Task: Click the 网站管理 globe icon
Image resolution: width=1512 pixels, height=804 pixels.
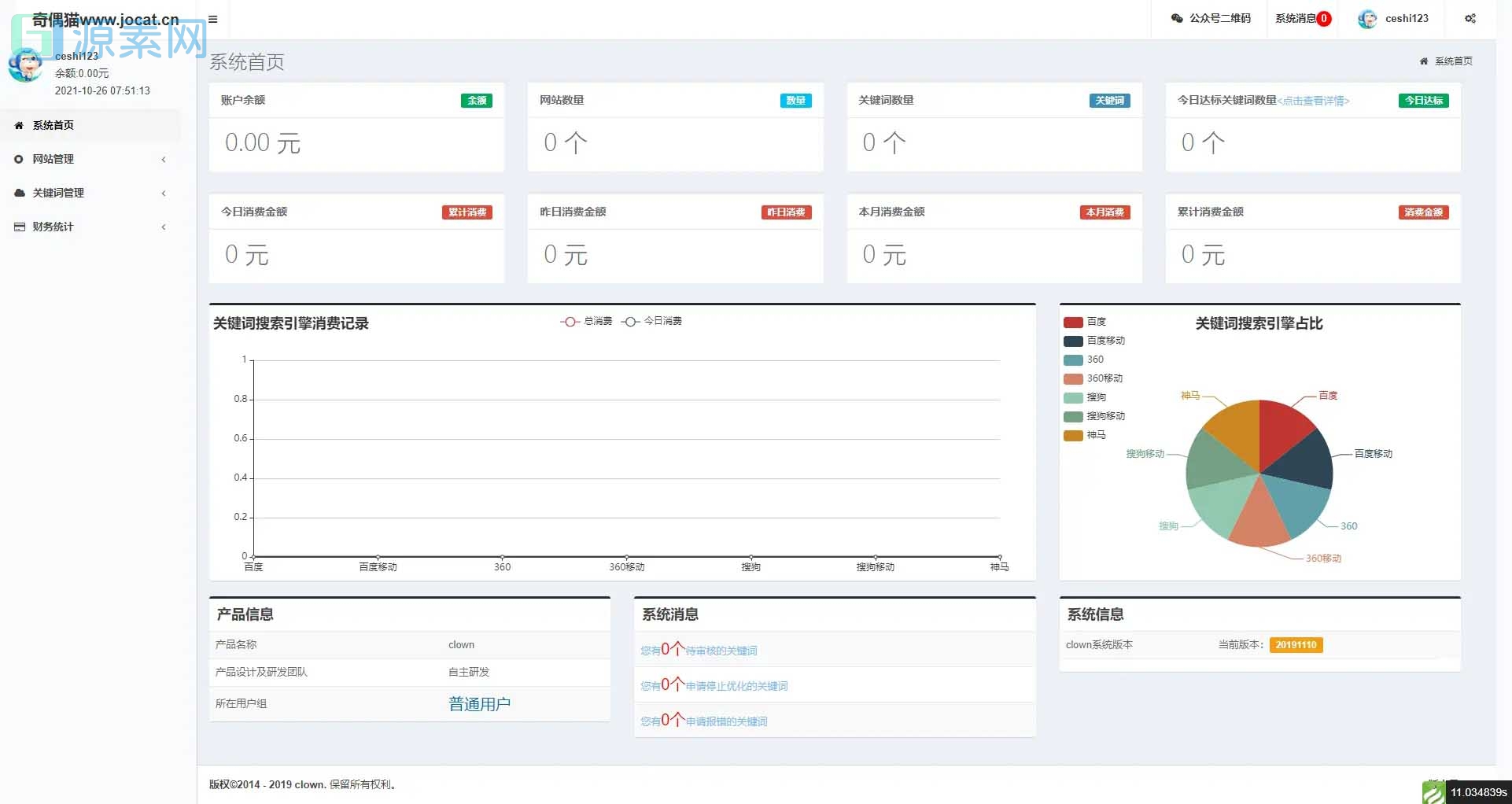Action: (x=18, y=159)
